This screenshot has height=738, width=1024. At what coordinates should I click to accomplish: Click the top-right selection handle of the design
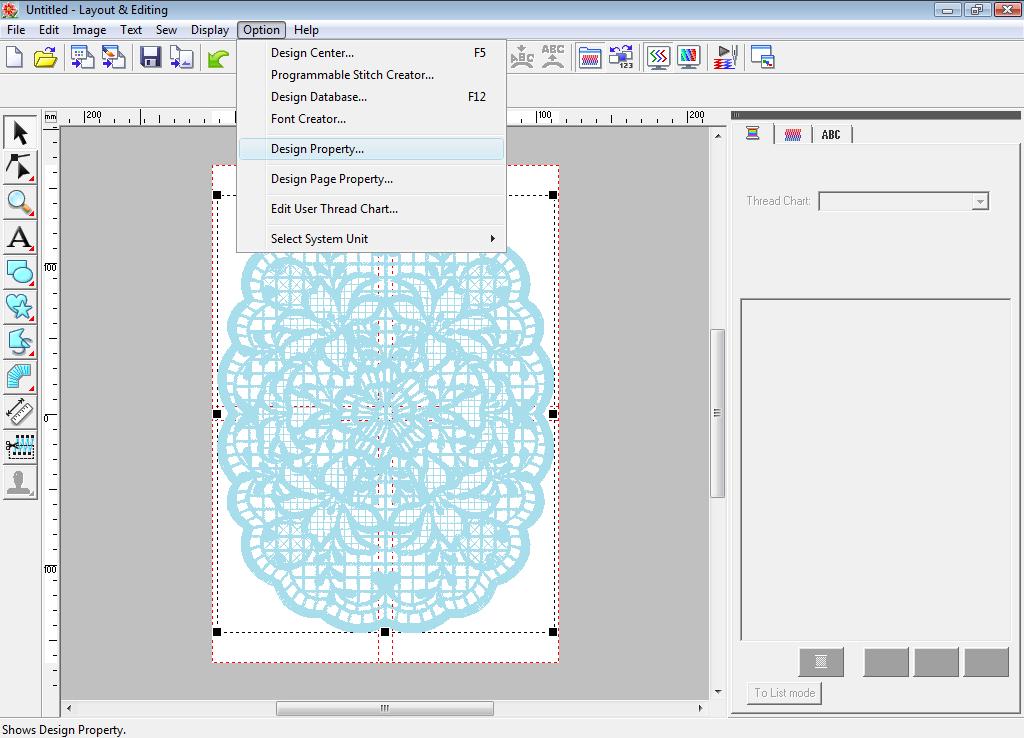tap(553, 195)
